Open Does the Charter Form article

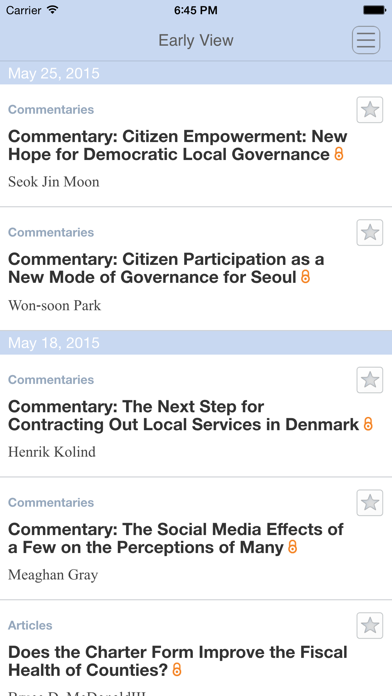tap(178, 661)
